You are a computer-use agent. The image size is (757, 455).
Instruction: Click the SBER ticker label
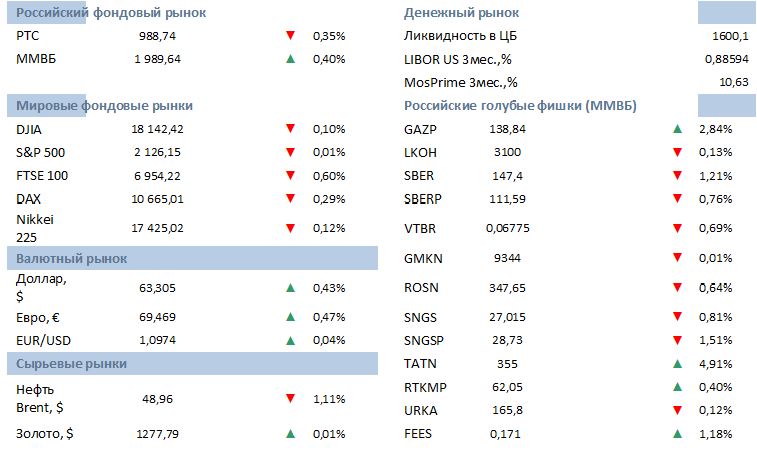click(421, 175)
